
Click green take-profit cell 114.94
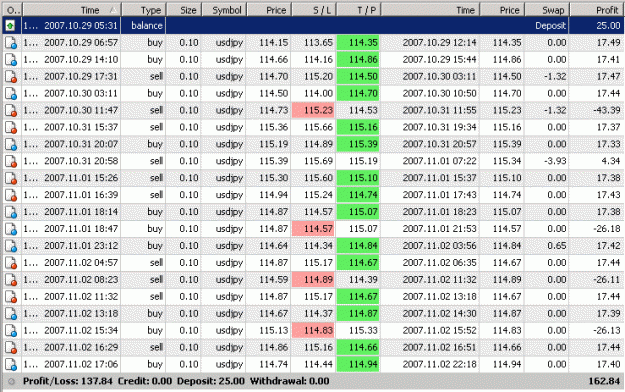click(358, 365)
